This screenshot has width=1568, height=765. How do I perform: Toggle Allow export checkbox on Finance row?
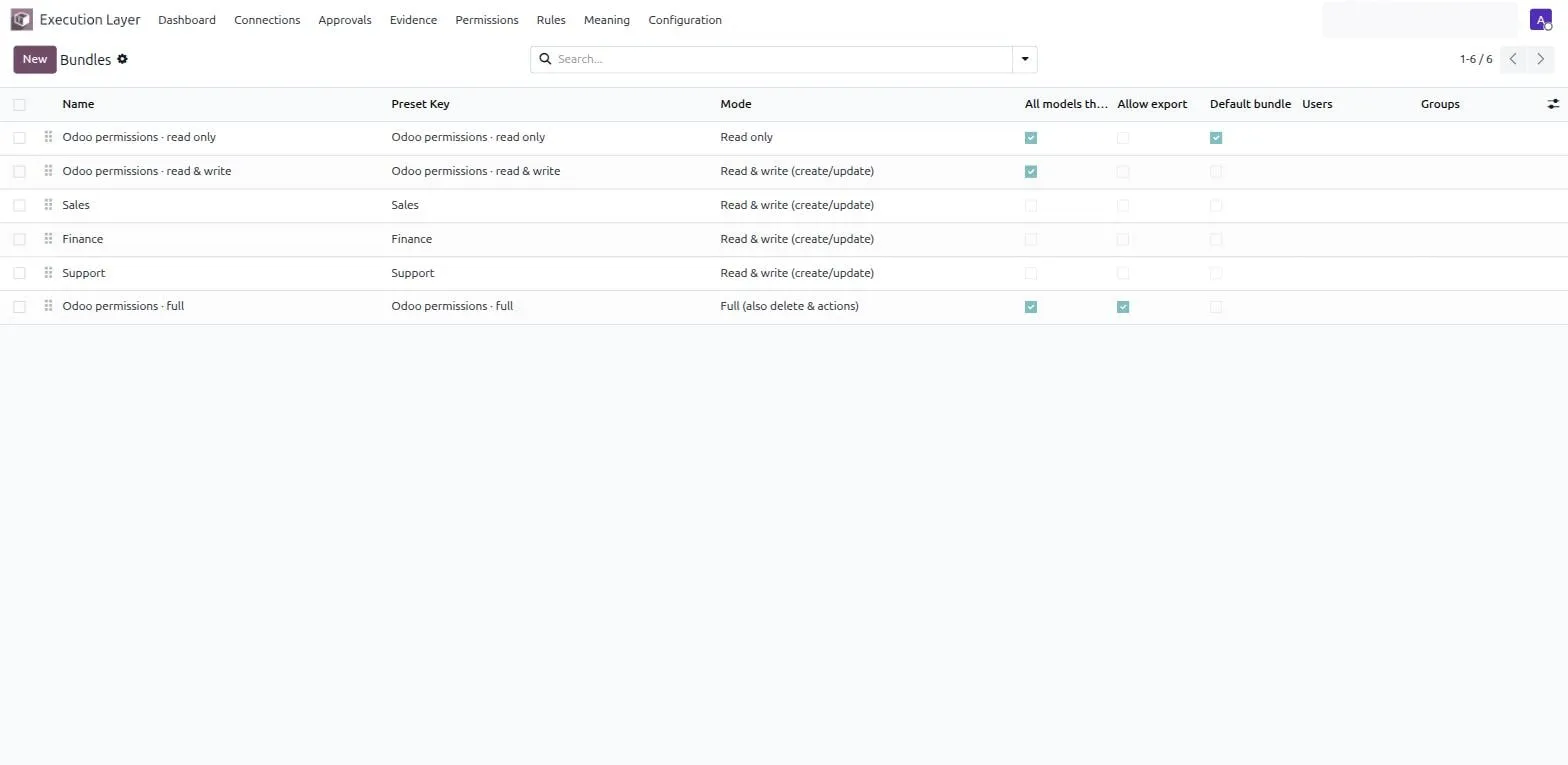tap(1123, 240)
